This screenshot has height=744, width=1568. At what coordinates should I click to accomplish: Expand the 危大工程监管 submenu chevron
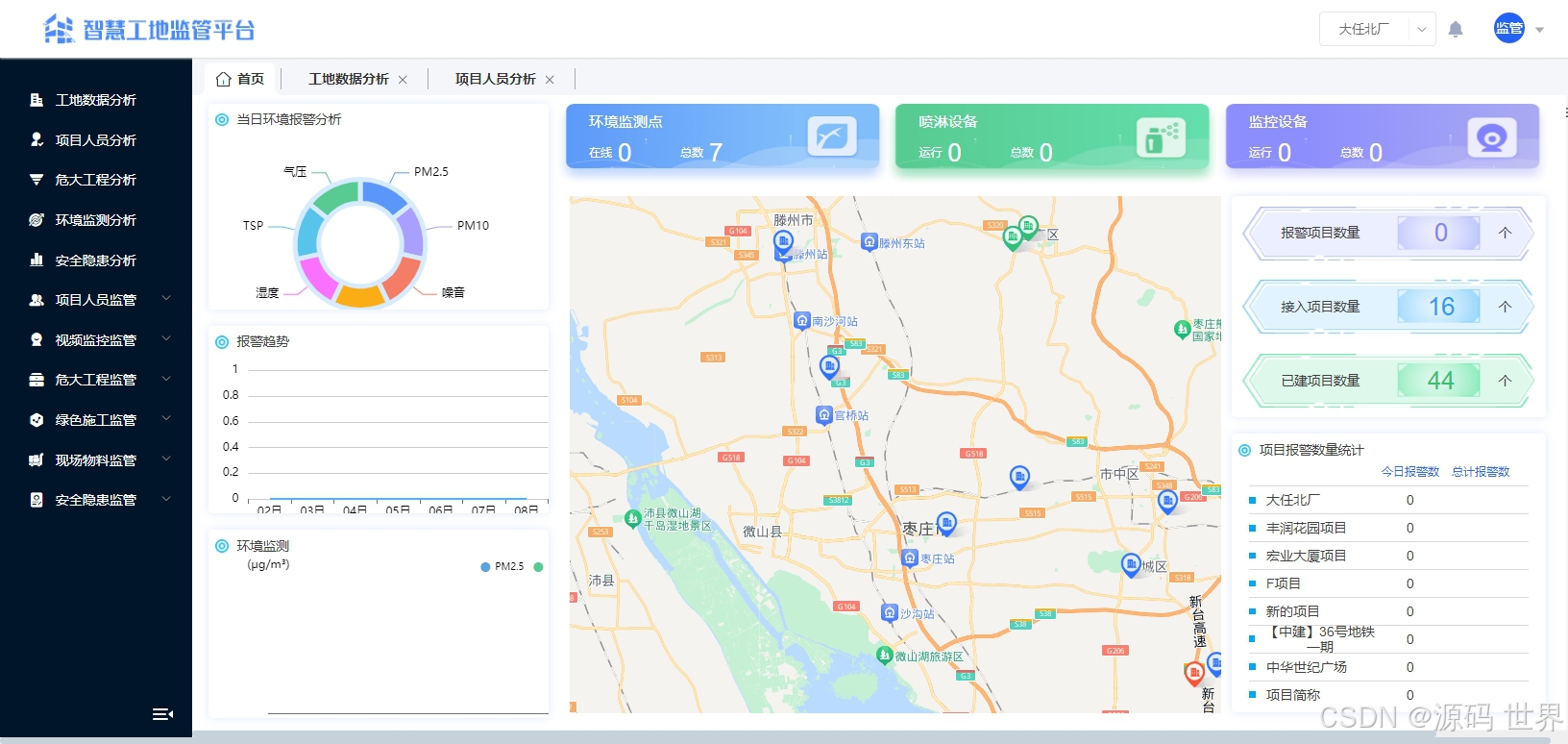click(x=166, y=379)
